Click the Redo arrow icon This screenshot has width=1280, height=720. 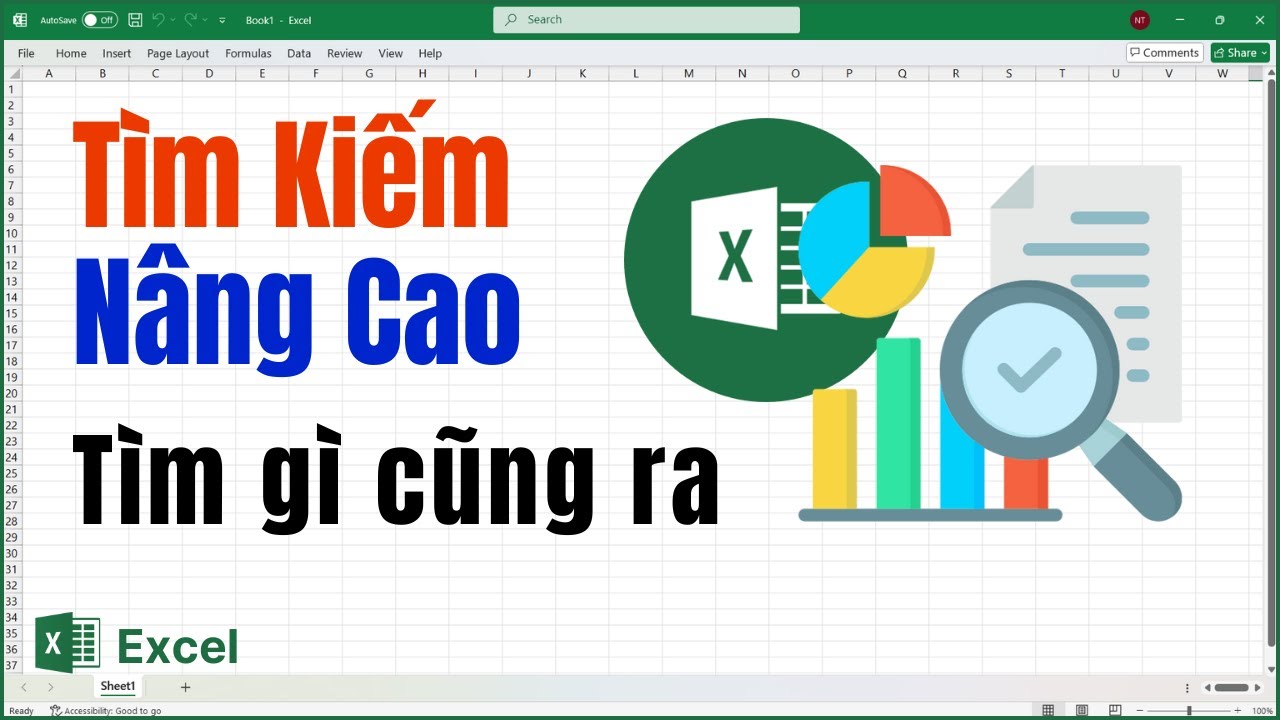pos(190,20)
